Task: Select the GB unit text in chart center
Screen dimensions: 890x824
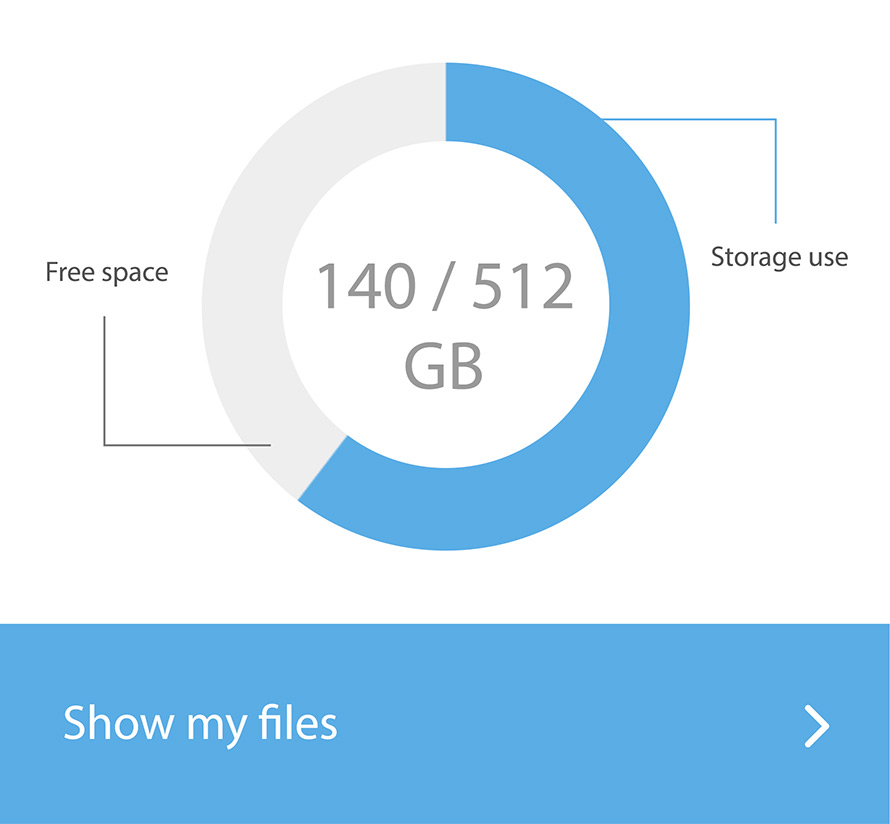Action: 444,365
